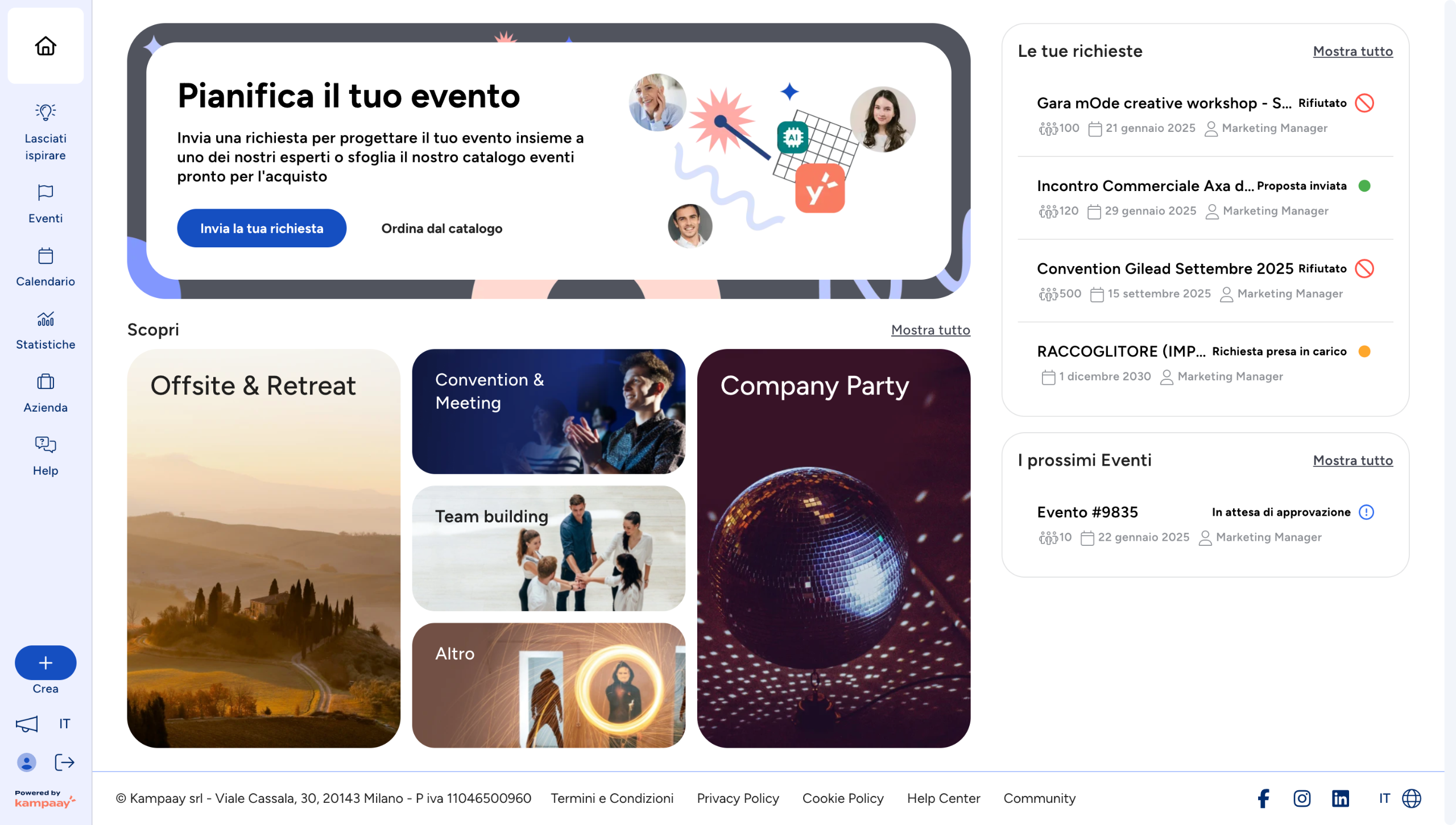The image size is (1456, 825).
Task: Open the footer language selector globe
Action: (1412, 799)
